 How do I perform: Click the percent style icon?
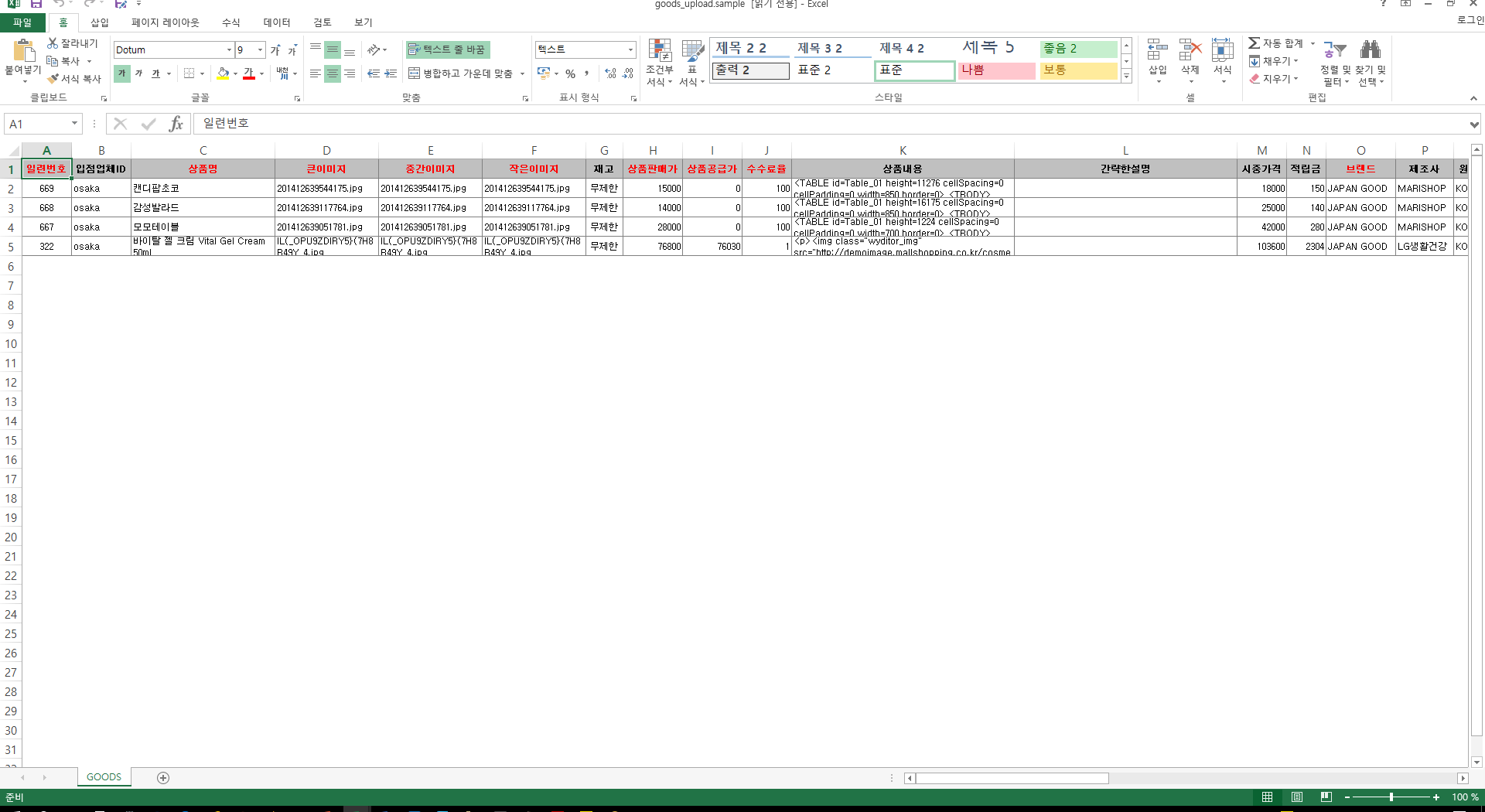570,73
